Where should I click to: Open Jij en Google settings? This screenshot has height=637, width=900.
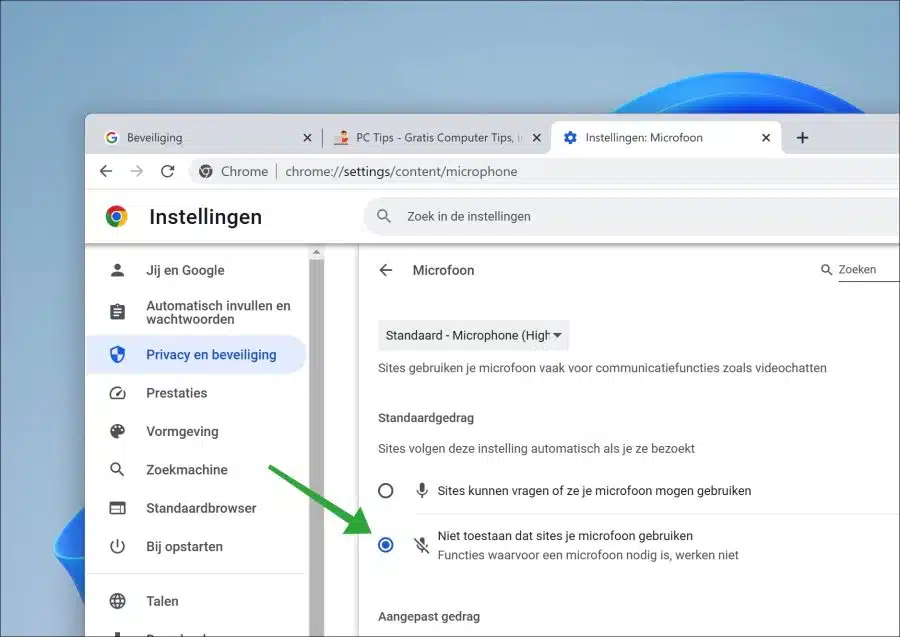pyautogui.click(x=195, y=270)
